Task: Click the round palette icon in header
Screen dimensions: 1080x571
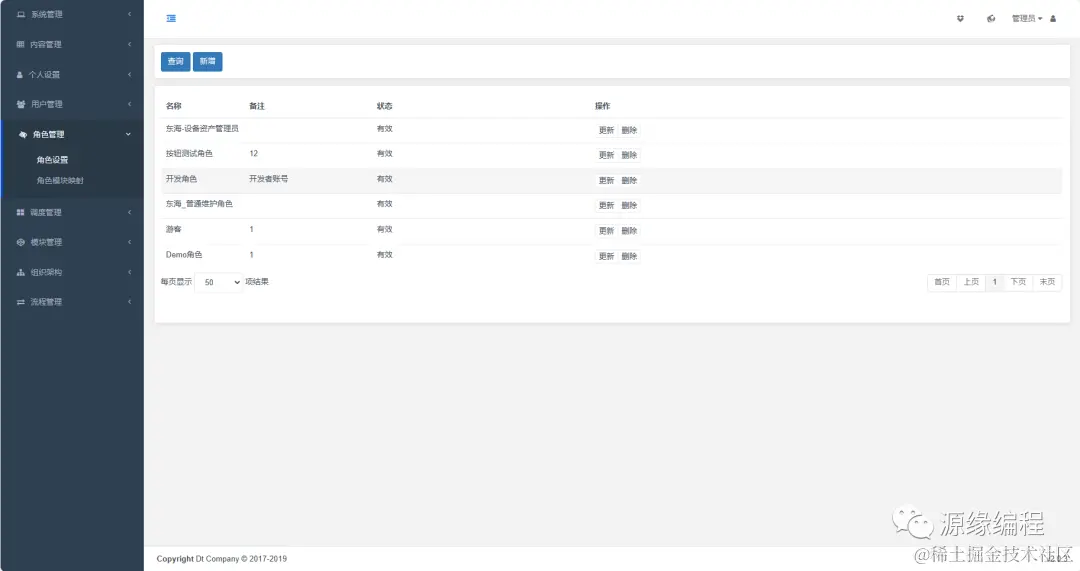Action: [991, 19]
